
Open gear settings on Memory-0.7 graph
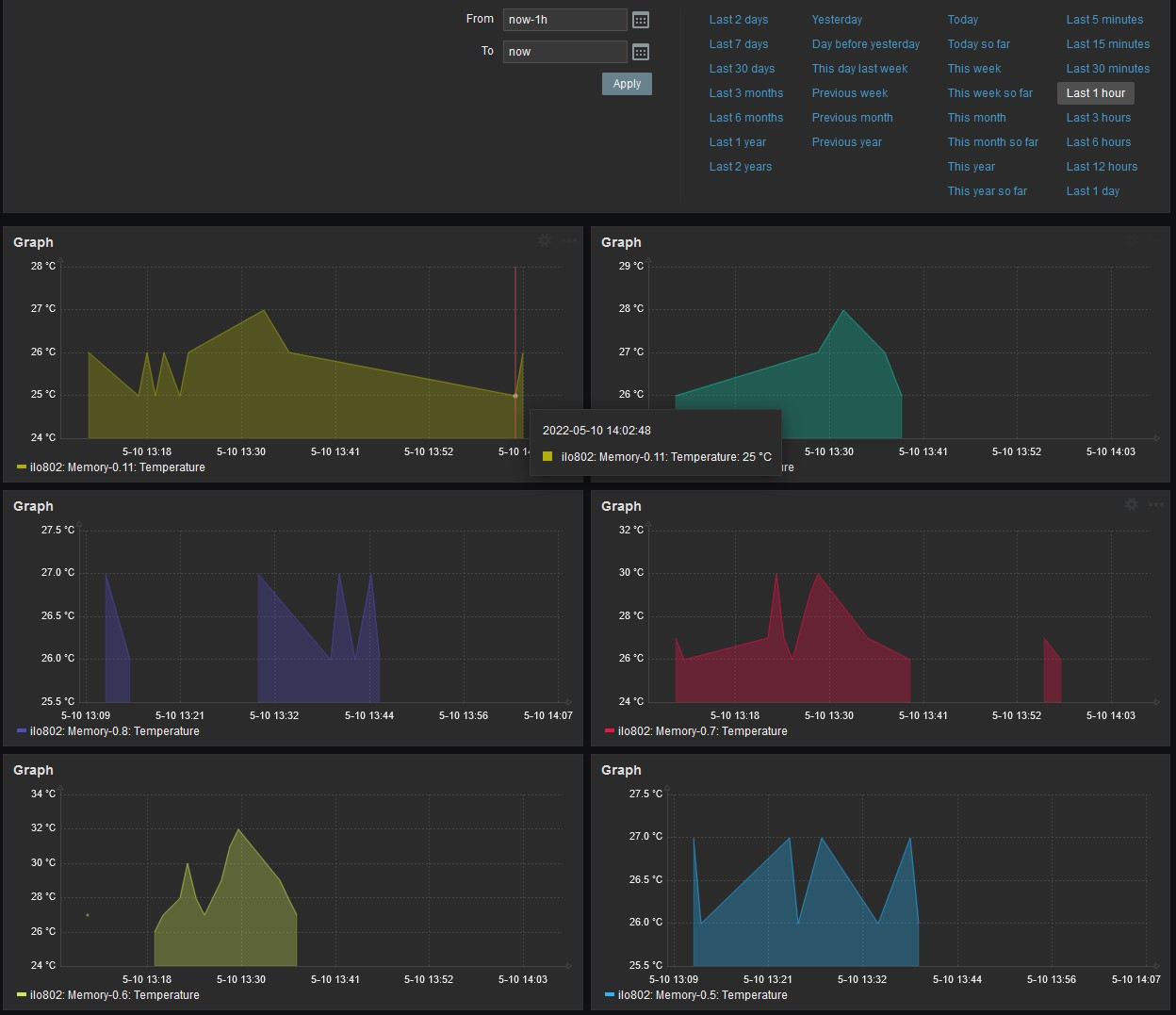1132,505
